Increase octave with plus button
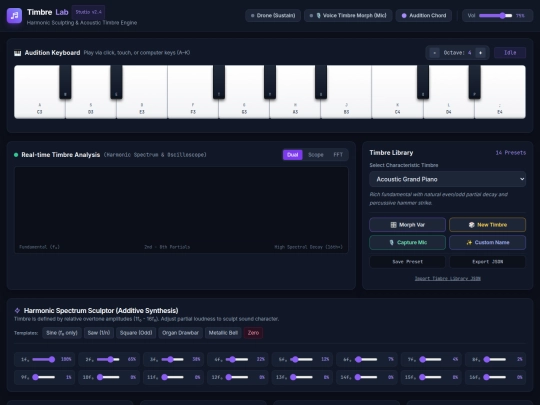Image resolution: width=540 pixels, height=405 pixels. tap(480, 53)
